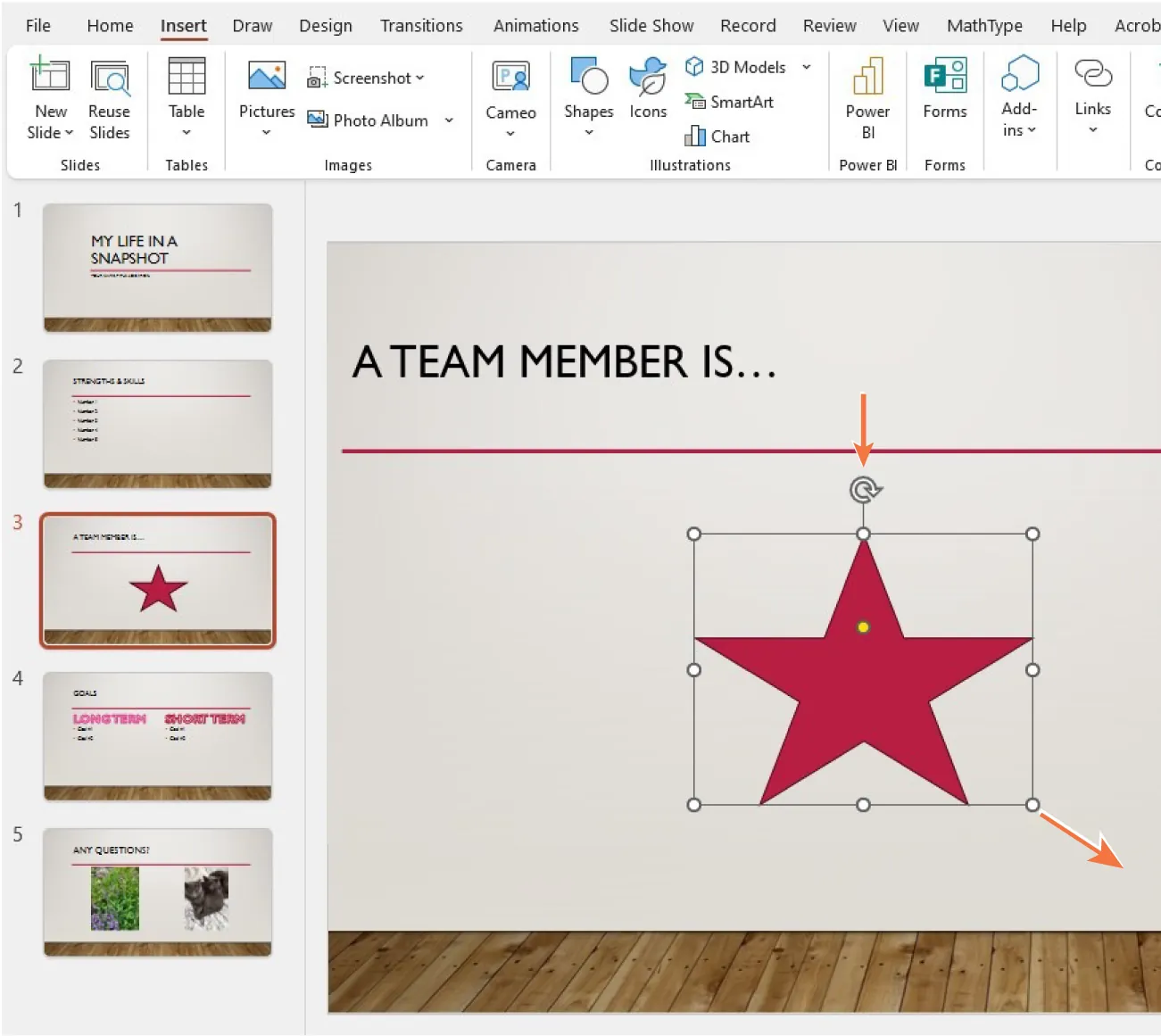Expand the Photo Album dropdown

(x=448, y=120)
